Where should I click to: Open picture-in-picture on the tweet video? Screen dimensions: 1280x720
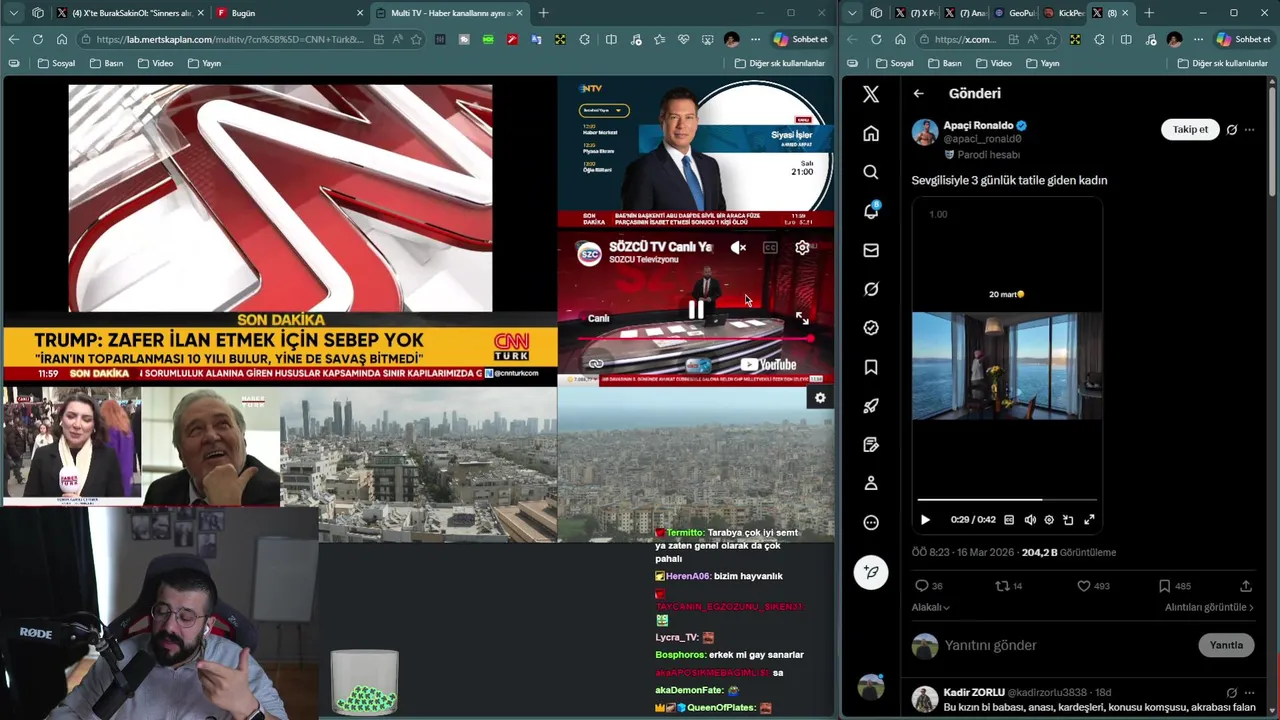pos(1068,520)
